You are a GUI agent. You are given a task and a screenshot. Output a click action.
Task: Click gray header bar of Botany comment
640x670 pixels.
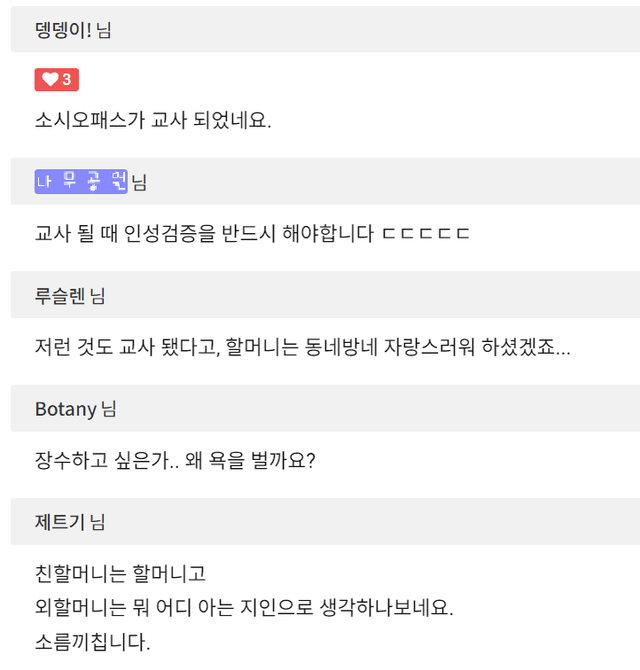[x=325, y=408]
